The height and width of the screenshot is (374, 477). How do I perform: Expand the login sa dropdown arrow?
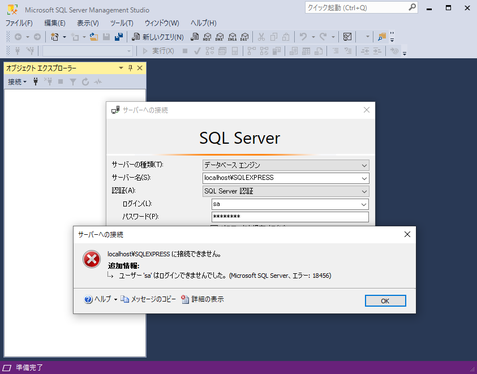pyautogui.click(x=364, y=204)
